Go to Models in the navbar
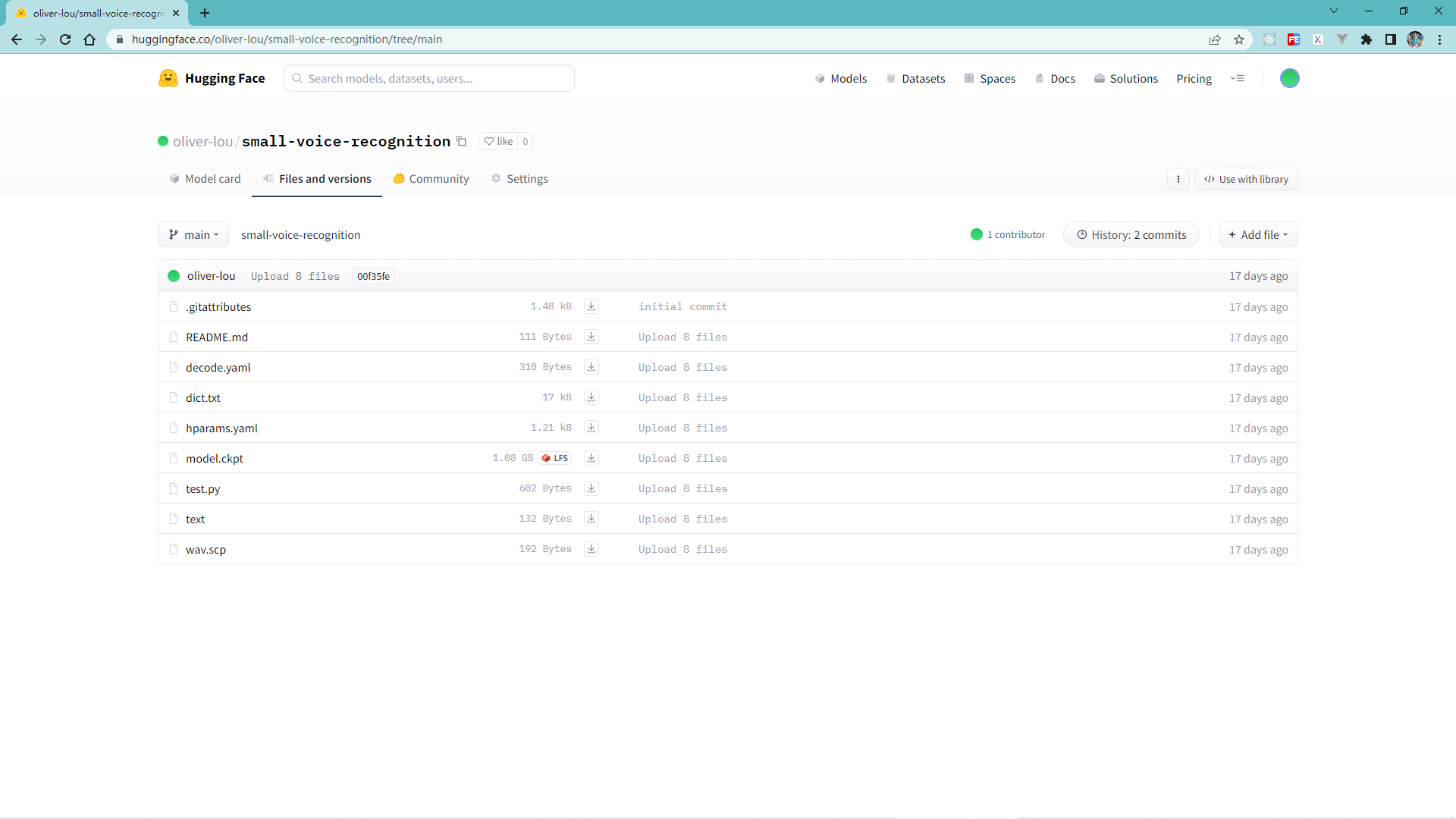 click(x=840, y=78)
